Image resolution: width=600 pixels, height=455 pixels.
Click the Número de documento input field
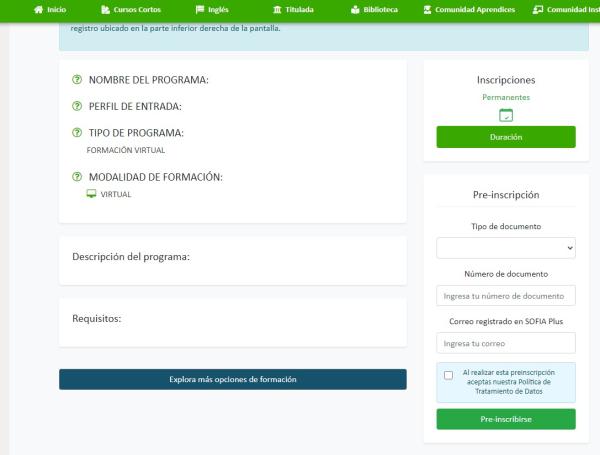[x=505, y=295]
